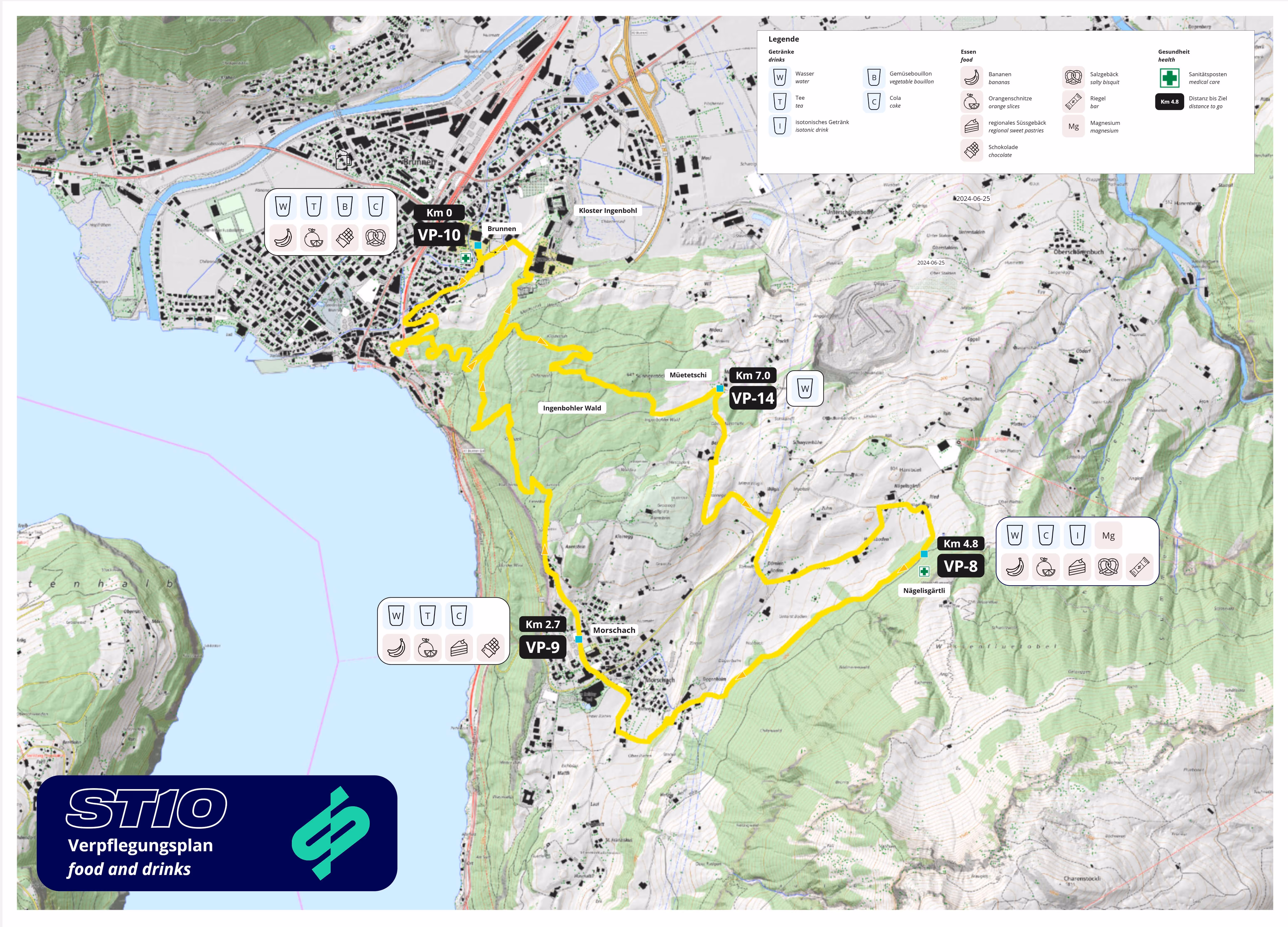The width and height of the screenshot is (1288, 927).
Task: Click the Bananen icon in the legend
Action: coord(972,77)
